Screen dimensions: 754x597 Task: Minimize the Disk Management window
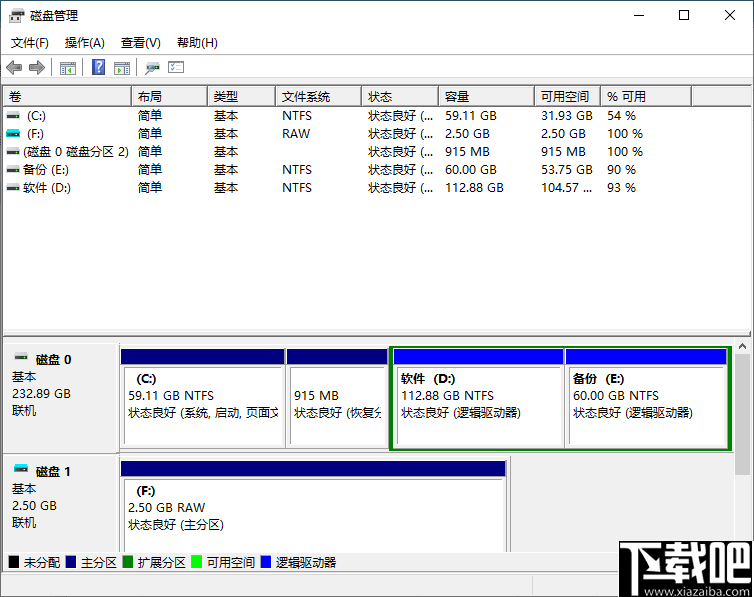639,15
